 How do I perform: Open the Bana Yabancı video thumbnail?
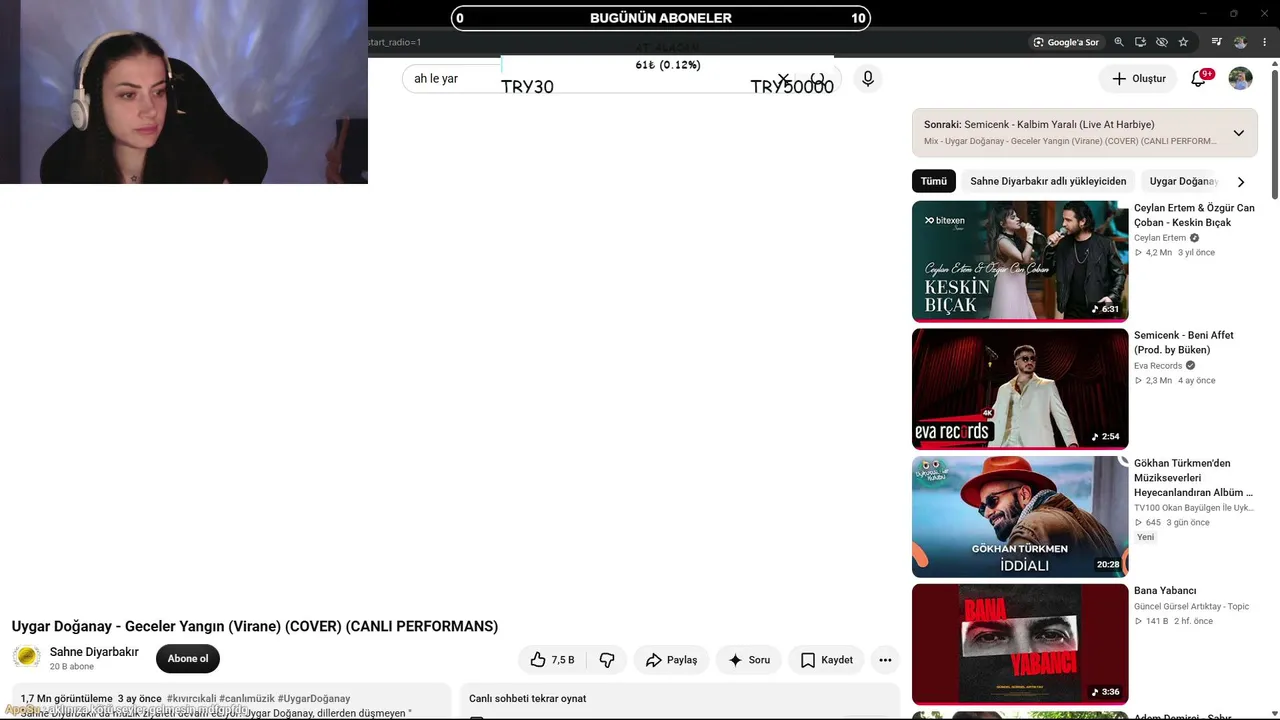tap(1020, 644)
